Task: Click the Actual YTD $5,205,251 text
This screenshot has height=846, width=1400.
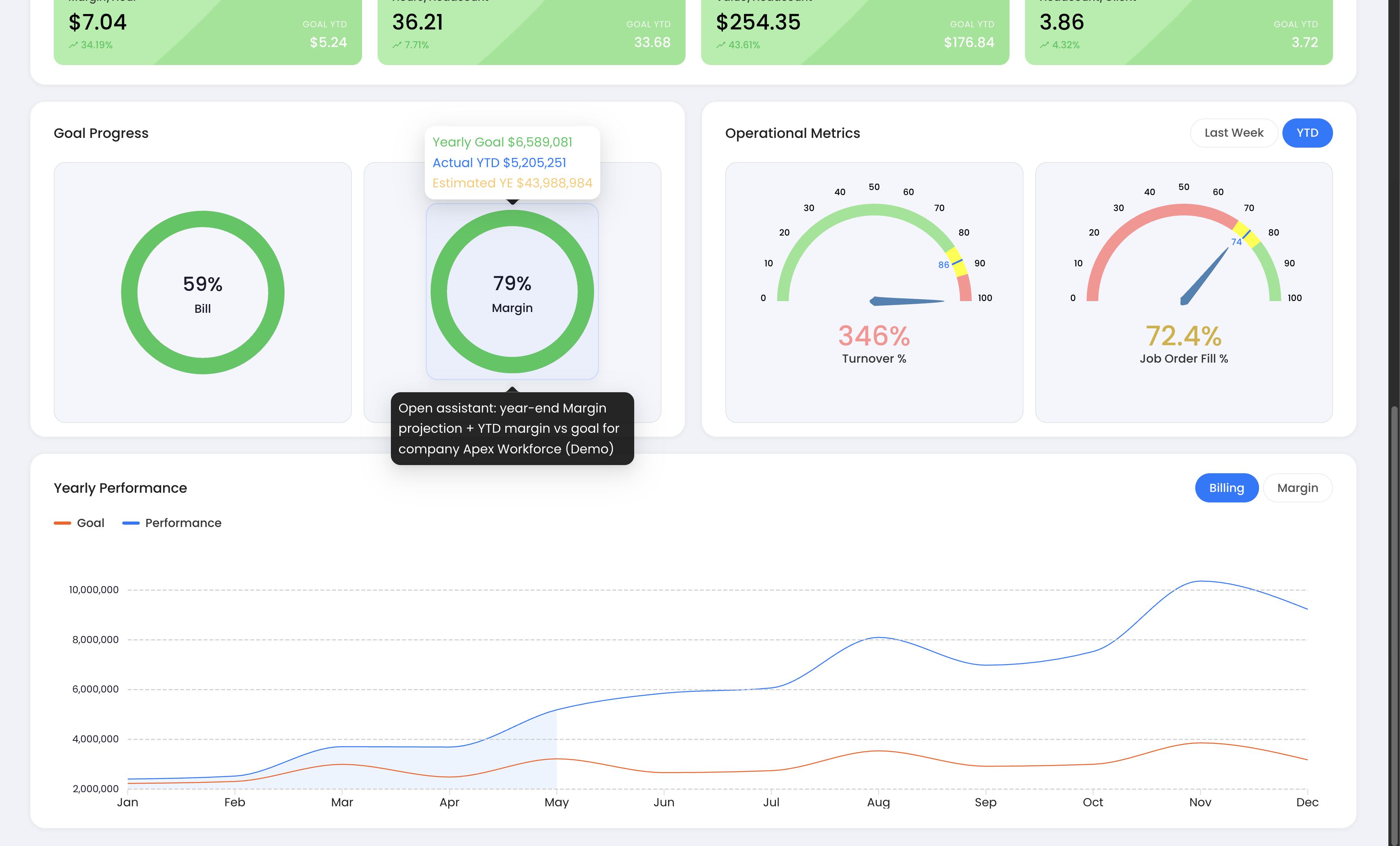Action: tap(499, 162)
